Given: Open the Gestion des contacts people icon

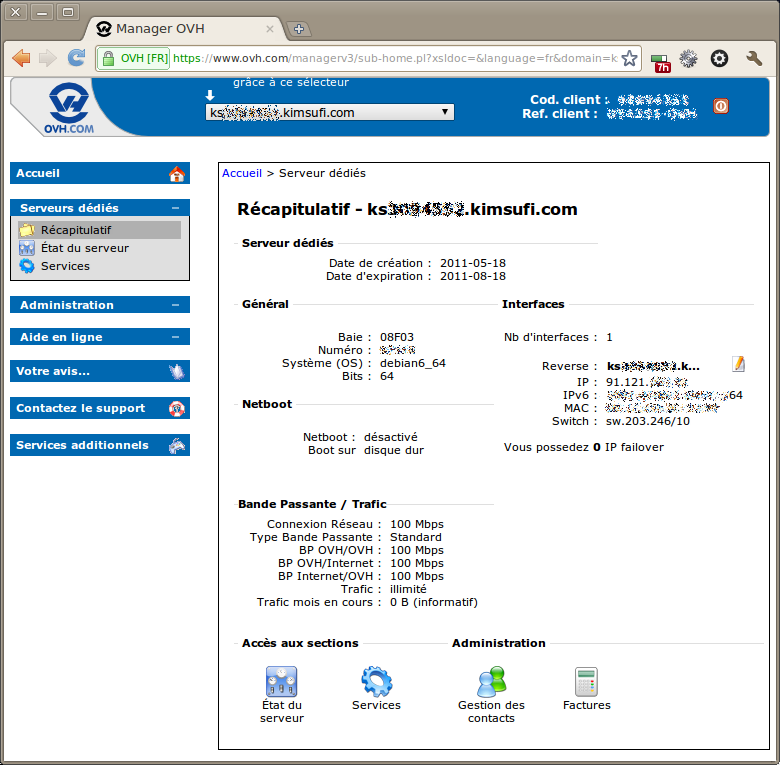Looking at the screenshot, I should click(x=491, y=681).
